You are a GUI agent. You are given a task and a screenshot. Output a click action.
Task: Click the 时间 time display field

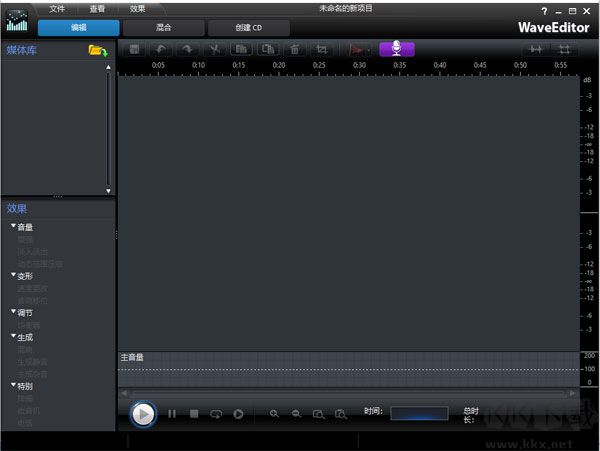coord(419,413)
